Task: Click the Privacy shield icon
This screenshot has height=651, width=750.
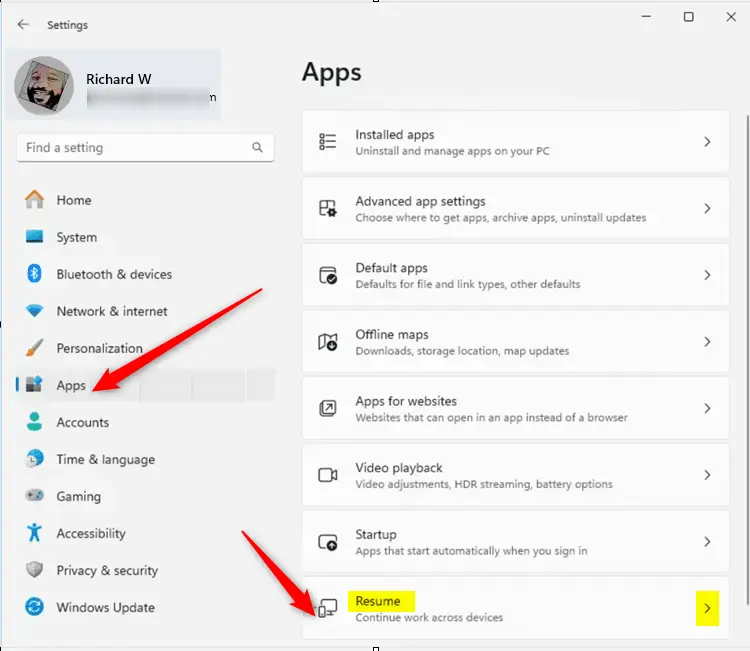Action: point(34,570)
